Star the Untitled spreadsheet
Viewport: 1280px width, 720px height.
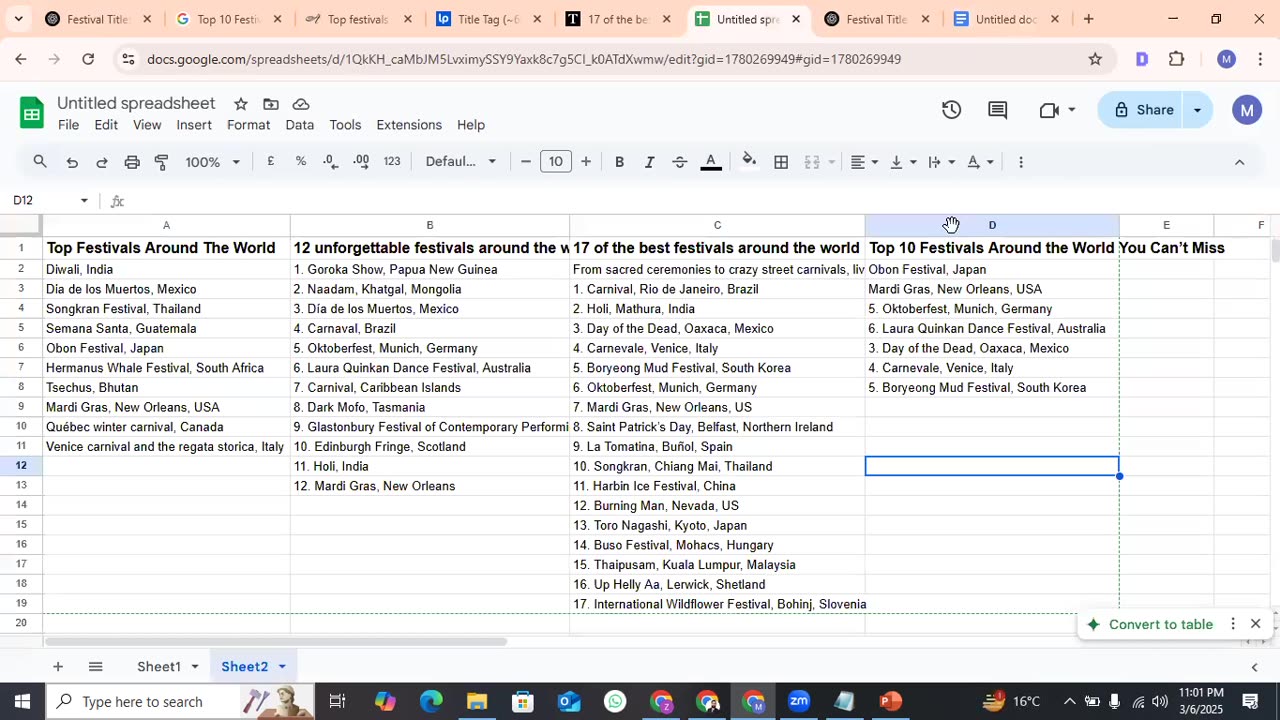(241, 104)
